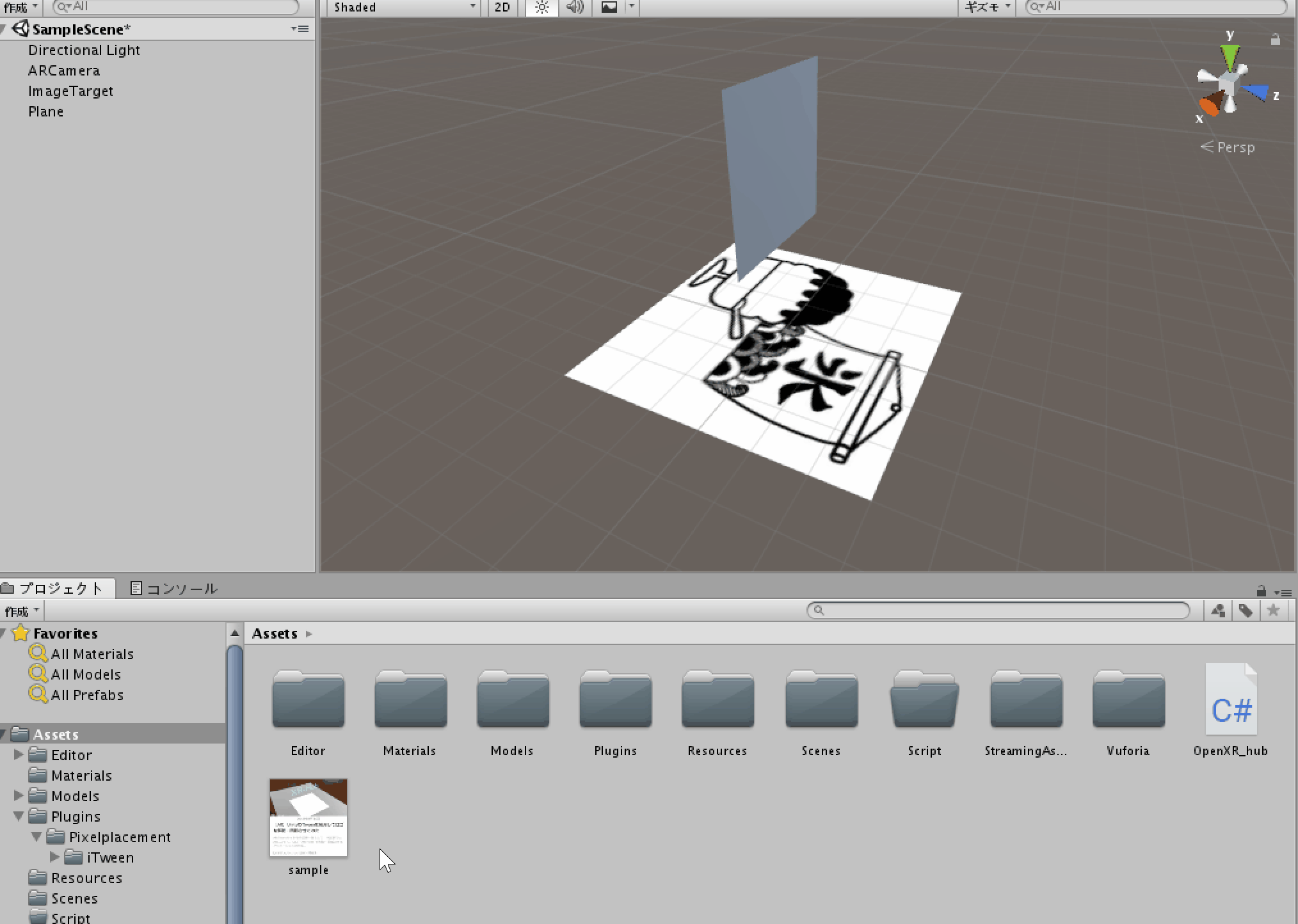
Task: Toggle 2D view mode in Scene toolbar
Action: [x=501, y=8]
